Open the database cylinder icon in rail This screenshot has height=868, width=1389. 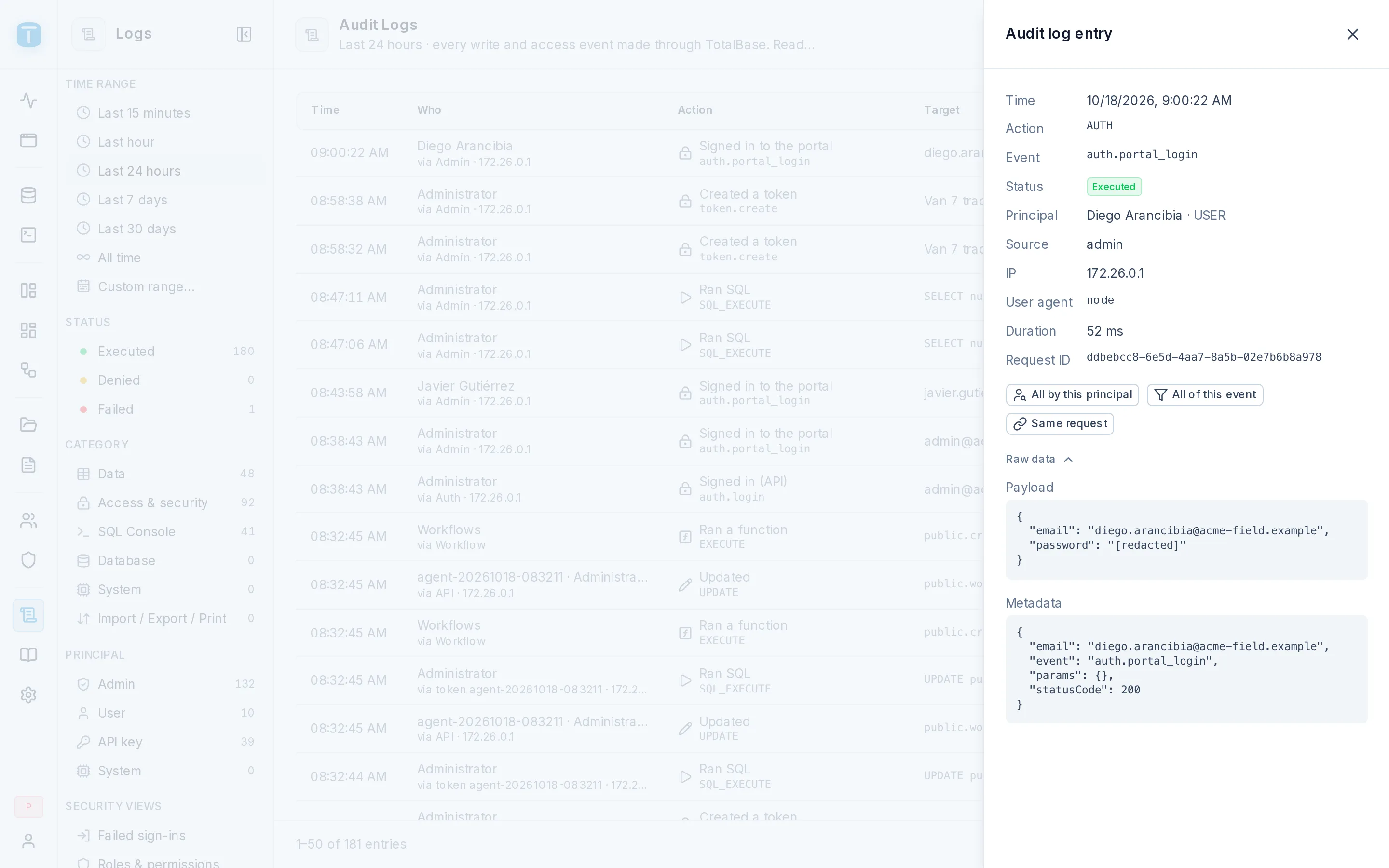pyautogui.click(x=29, y=195)
